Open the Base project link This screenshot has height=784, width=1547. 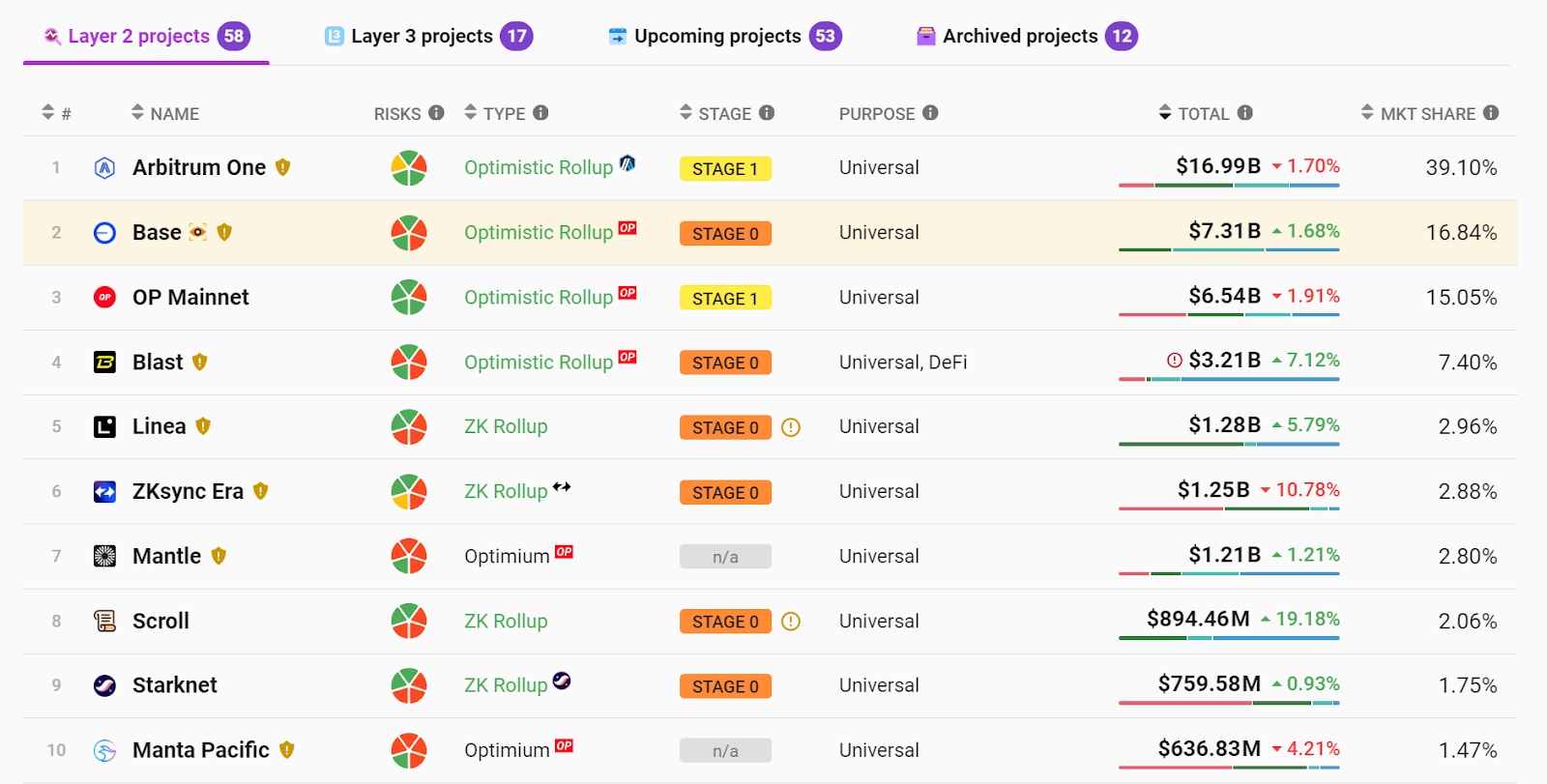(157, 232)
